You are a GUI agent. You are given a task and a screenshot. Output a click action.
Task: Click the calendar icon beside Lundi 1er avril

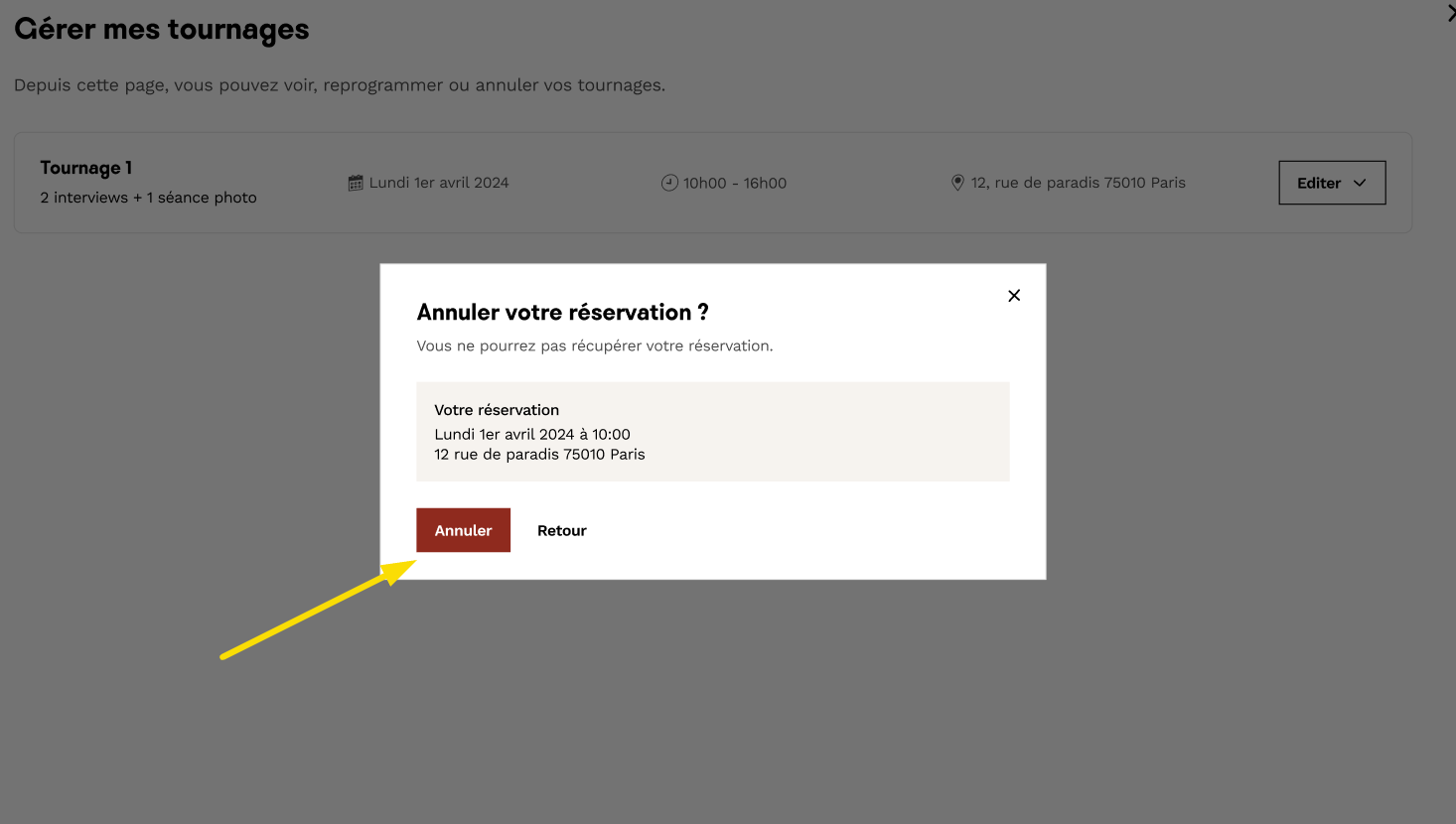pyautogui.click(x=356, y=183)
